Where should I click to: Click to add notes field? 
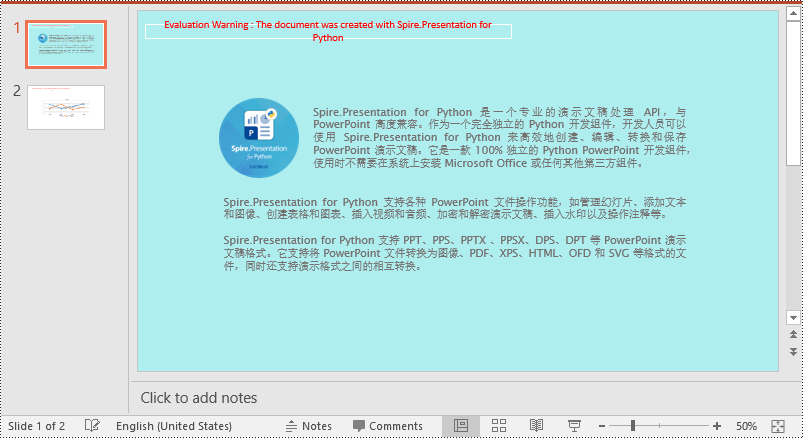point(461,398)
